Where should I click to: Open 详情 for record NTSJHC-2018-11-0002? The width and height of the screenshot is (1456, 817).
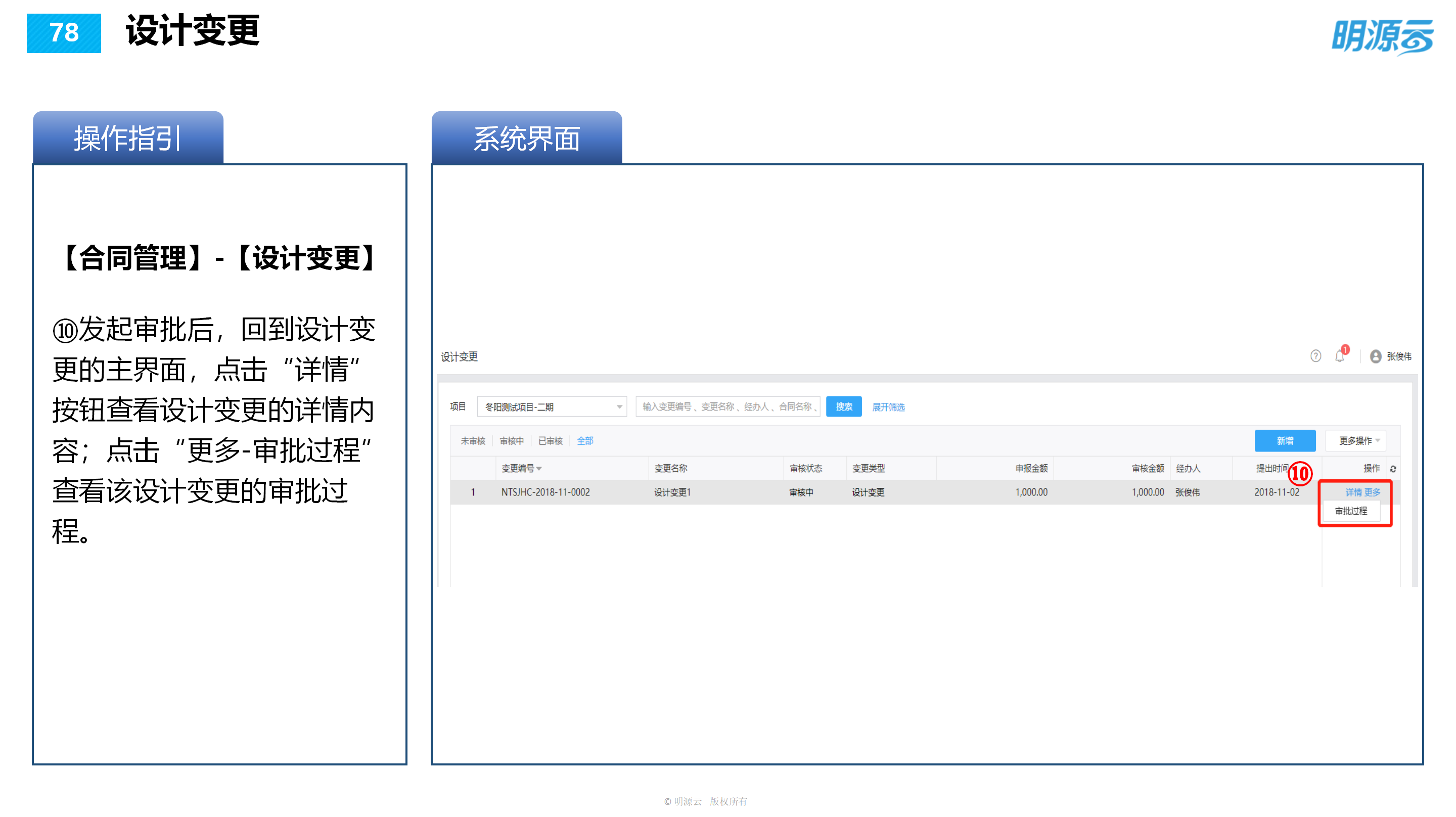[1354, 492]
